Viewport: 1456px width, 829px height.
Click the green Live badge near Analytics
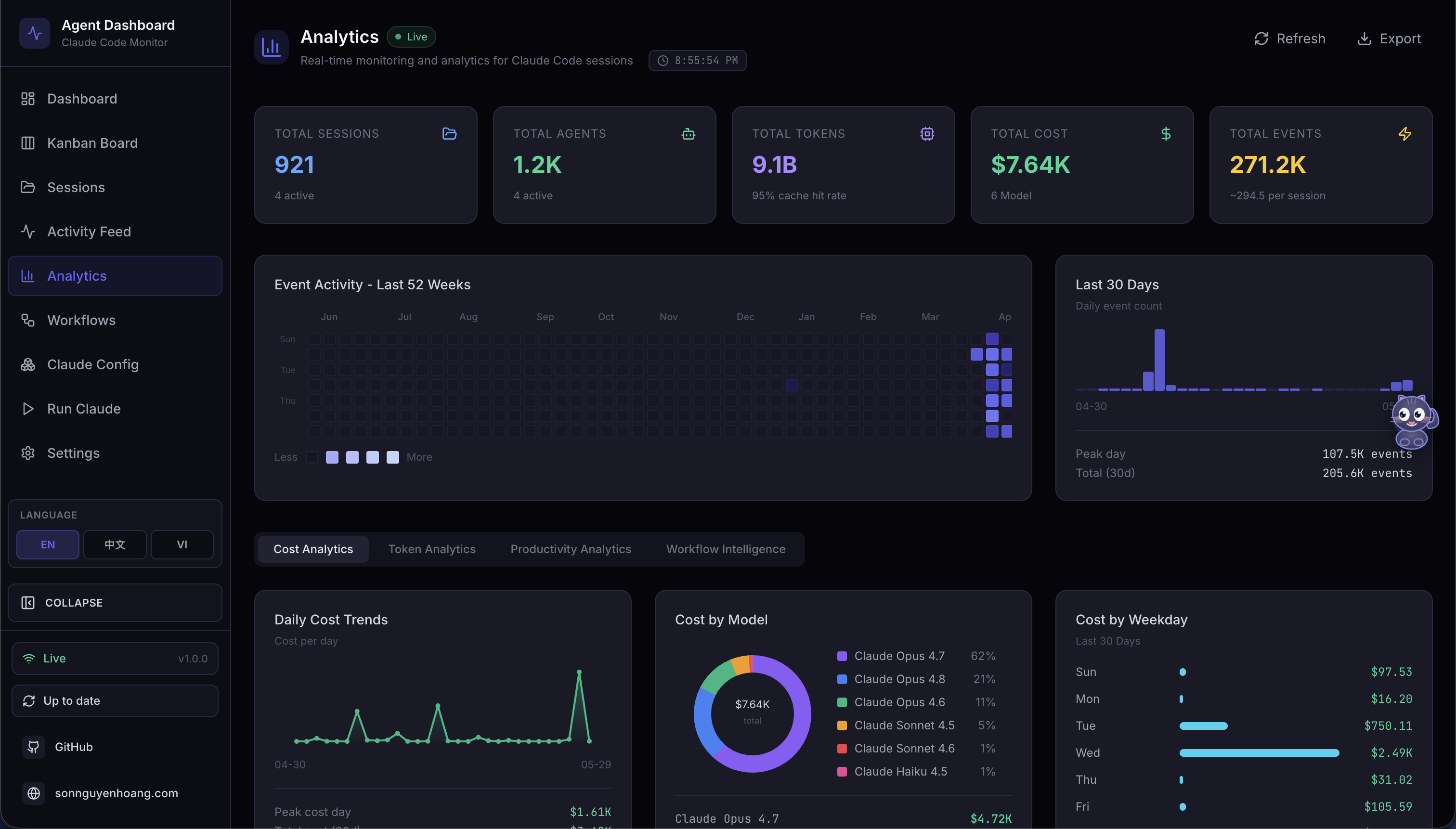point(411,37)
